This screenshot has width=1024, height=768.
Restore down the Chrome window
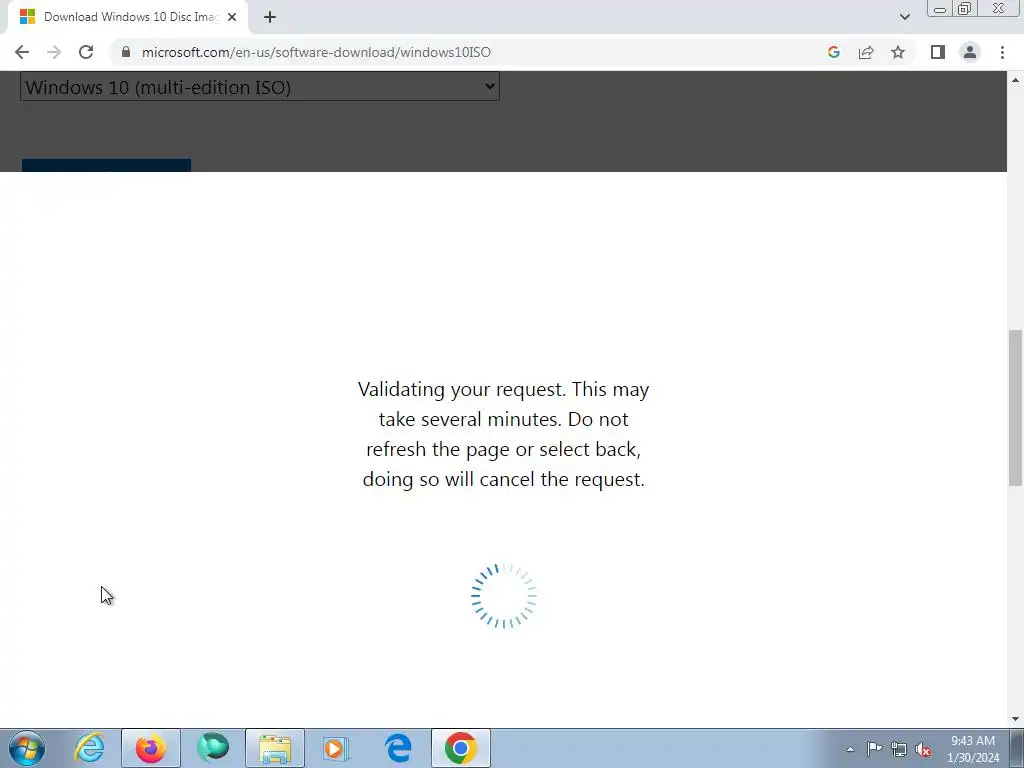tap(964, 9)
